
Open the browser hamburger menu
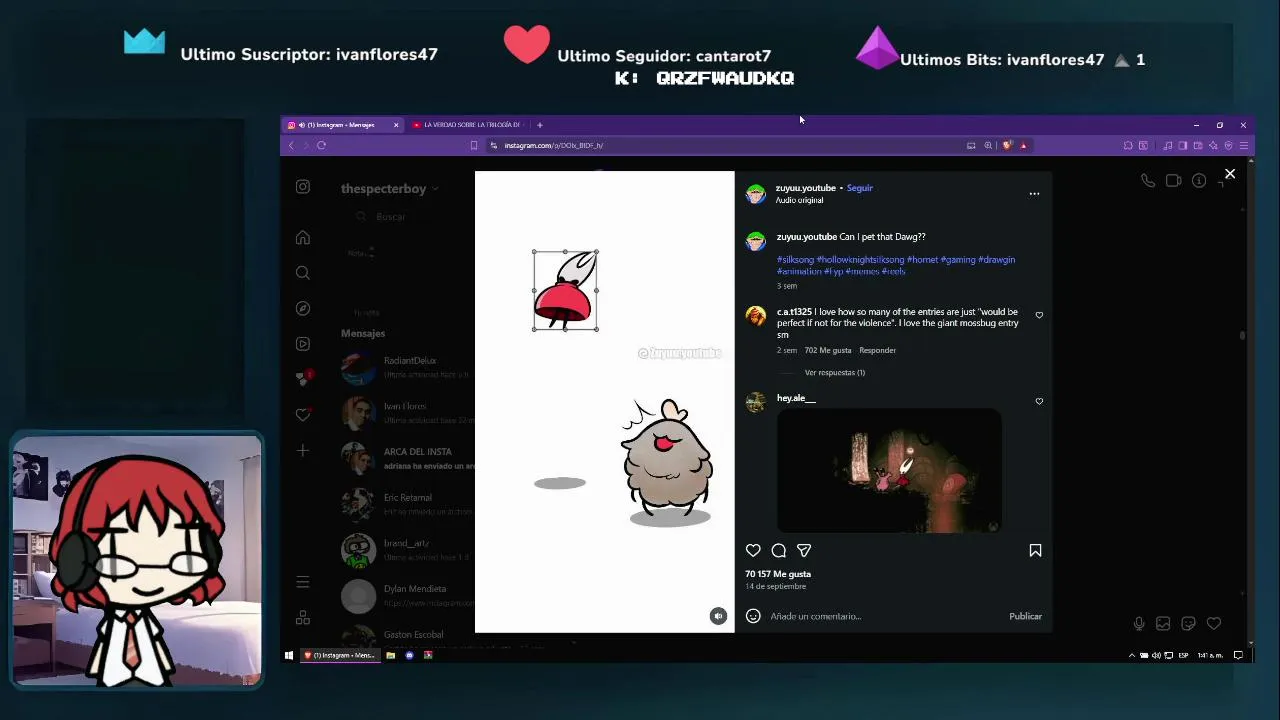1243,146
